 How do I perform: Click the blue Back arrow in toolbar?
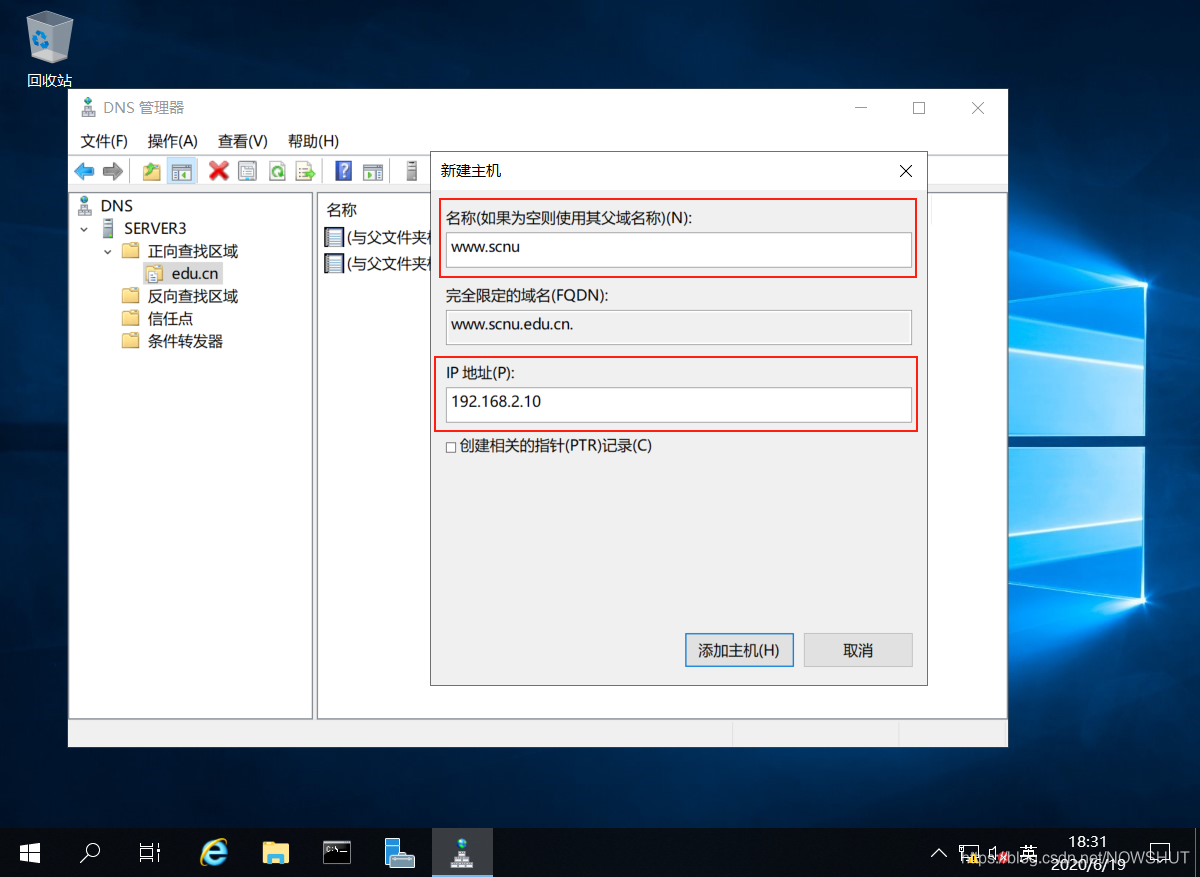coord(85,171)
